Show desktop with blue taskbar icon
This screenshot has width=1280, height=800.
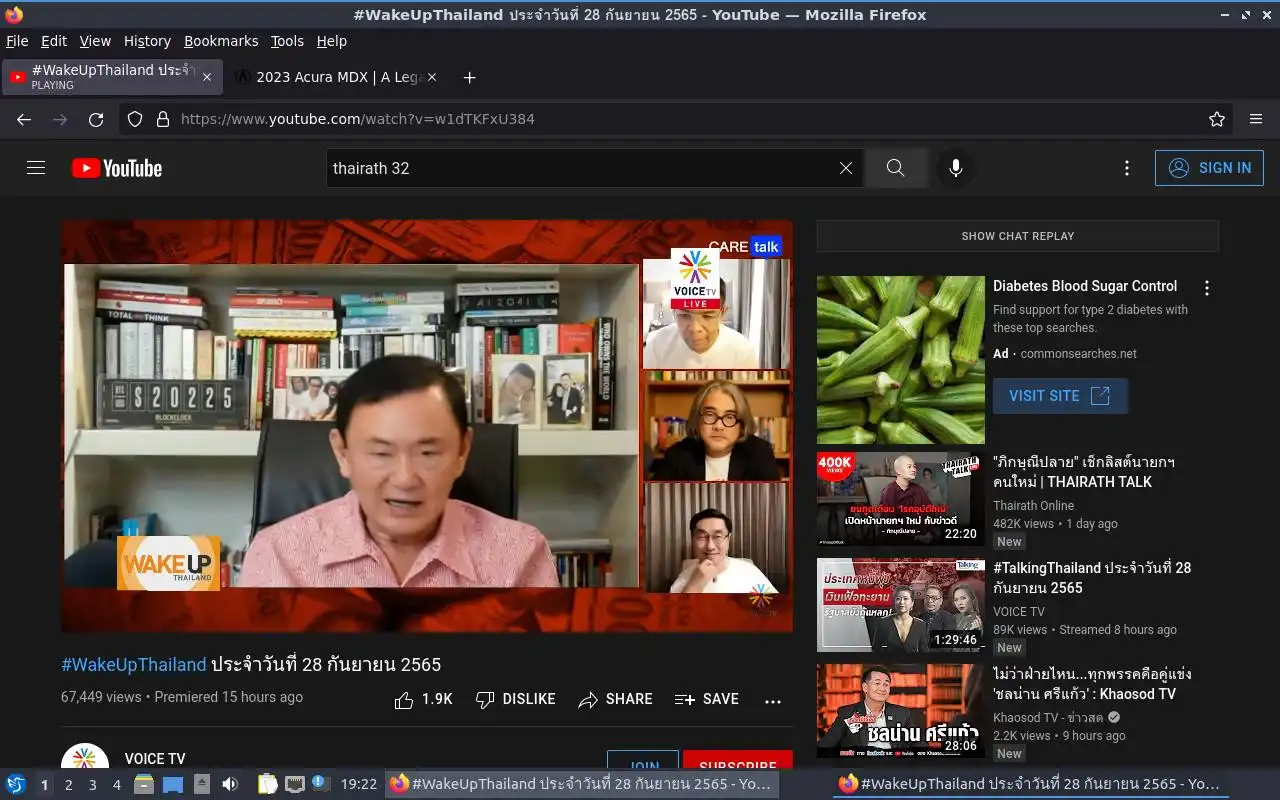(x=172, y=784)
